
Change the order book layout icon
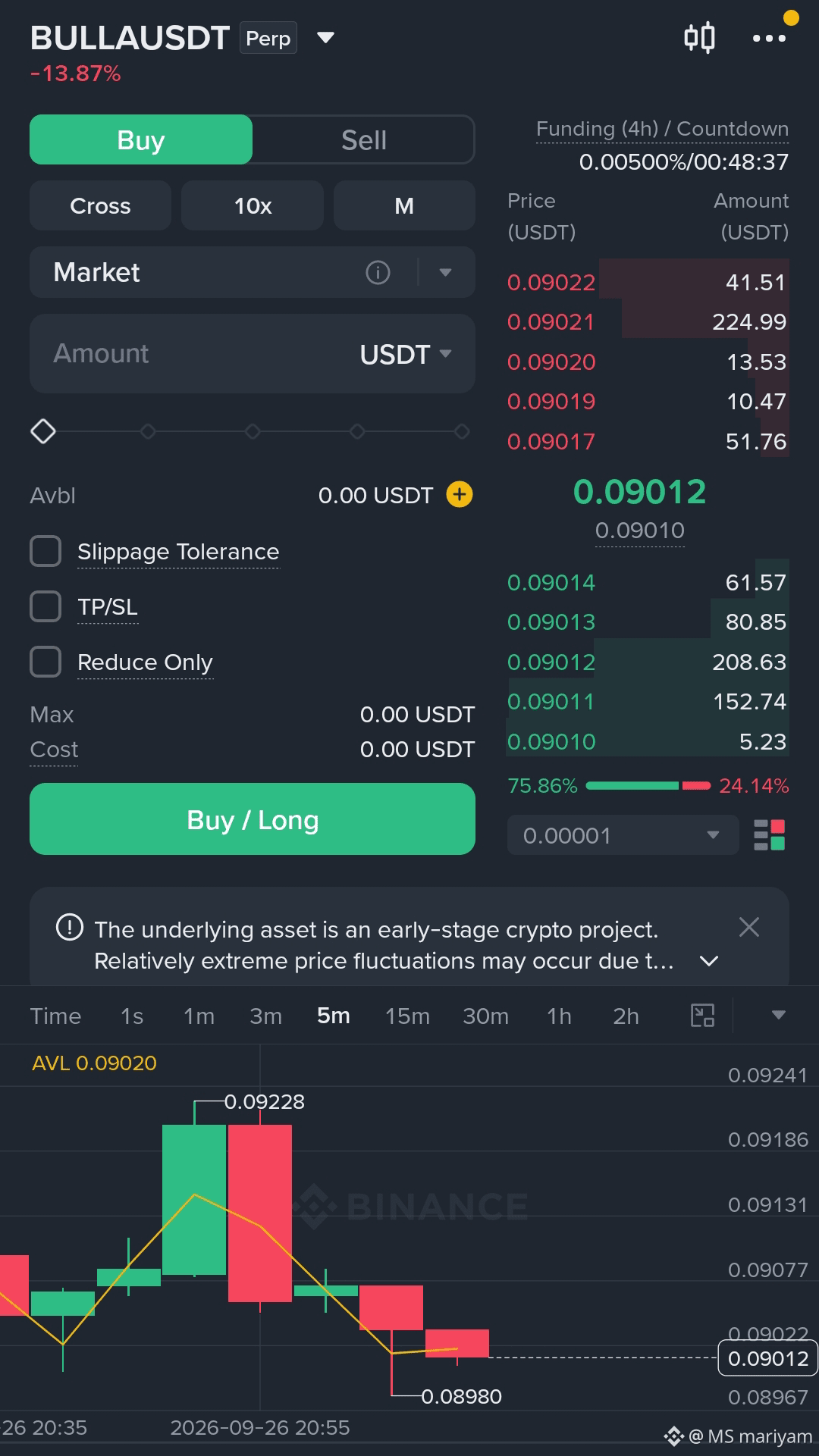(769, 835)
